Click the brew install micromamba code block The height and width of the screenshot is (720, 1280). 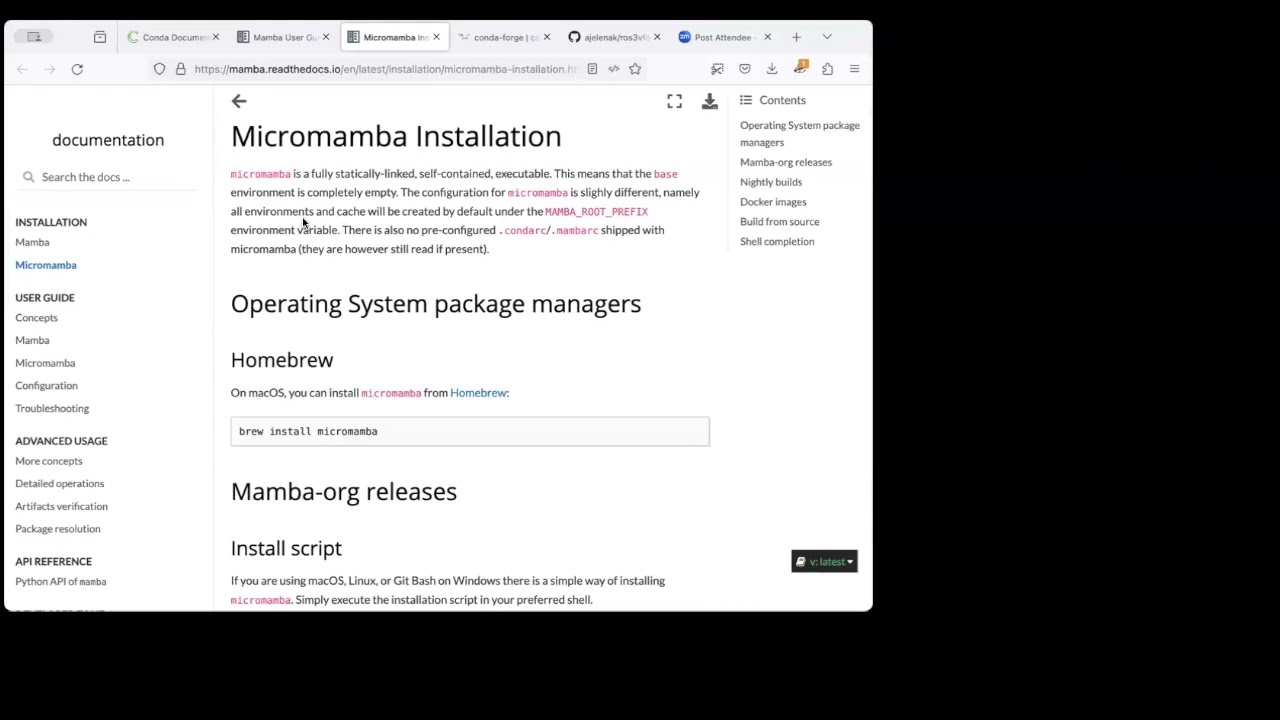click(470, 432)
